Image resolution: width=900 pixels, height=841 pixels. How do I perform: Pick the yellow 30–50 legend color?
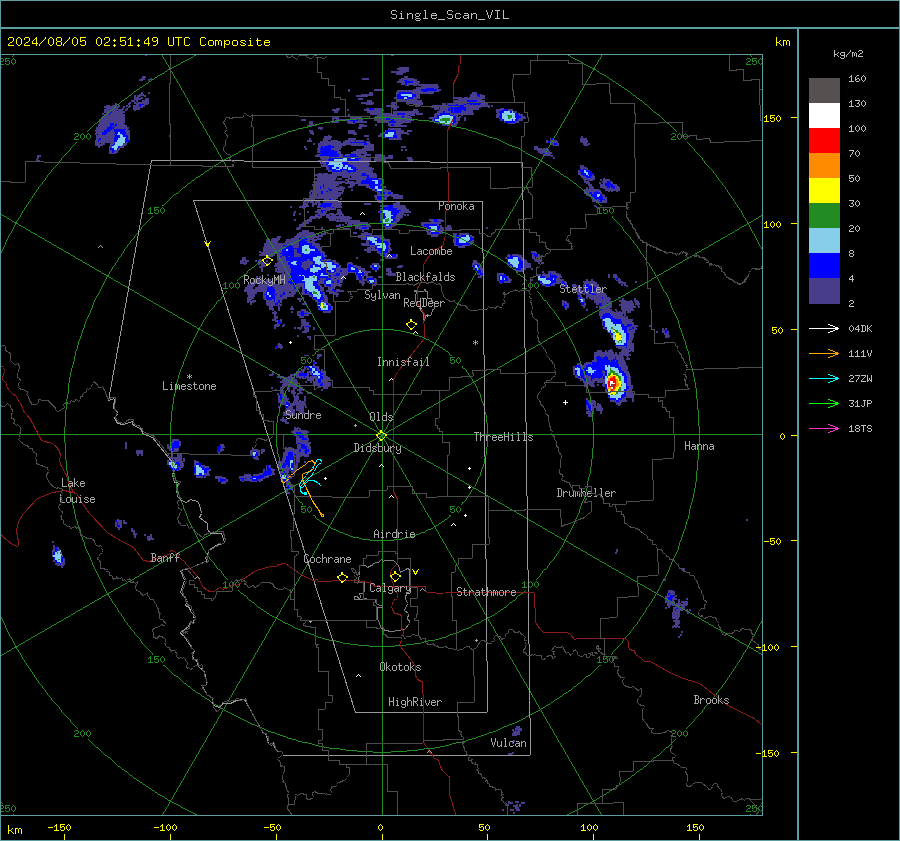[x=824, y=191]
